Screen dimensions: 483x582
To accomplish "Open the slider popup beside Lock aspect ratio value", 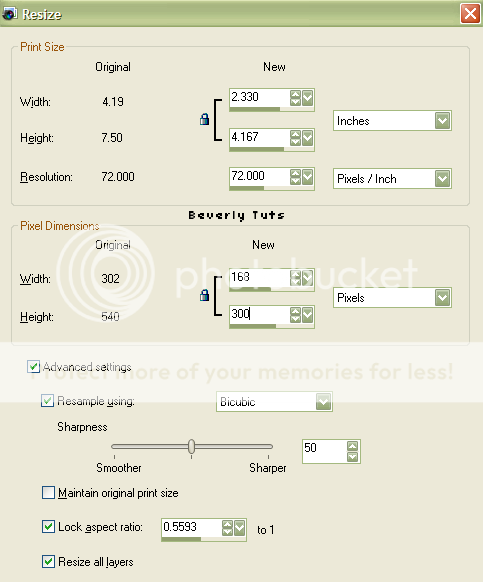I will [240, 527].
